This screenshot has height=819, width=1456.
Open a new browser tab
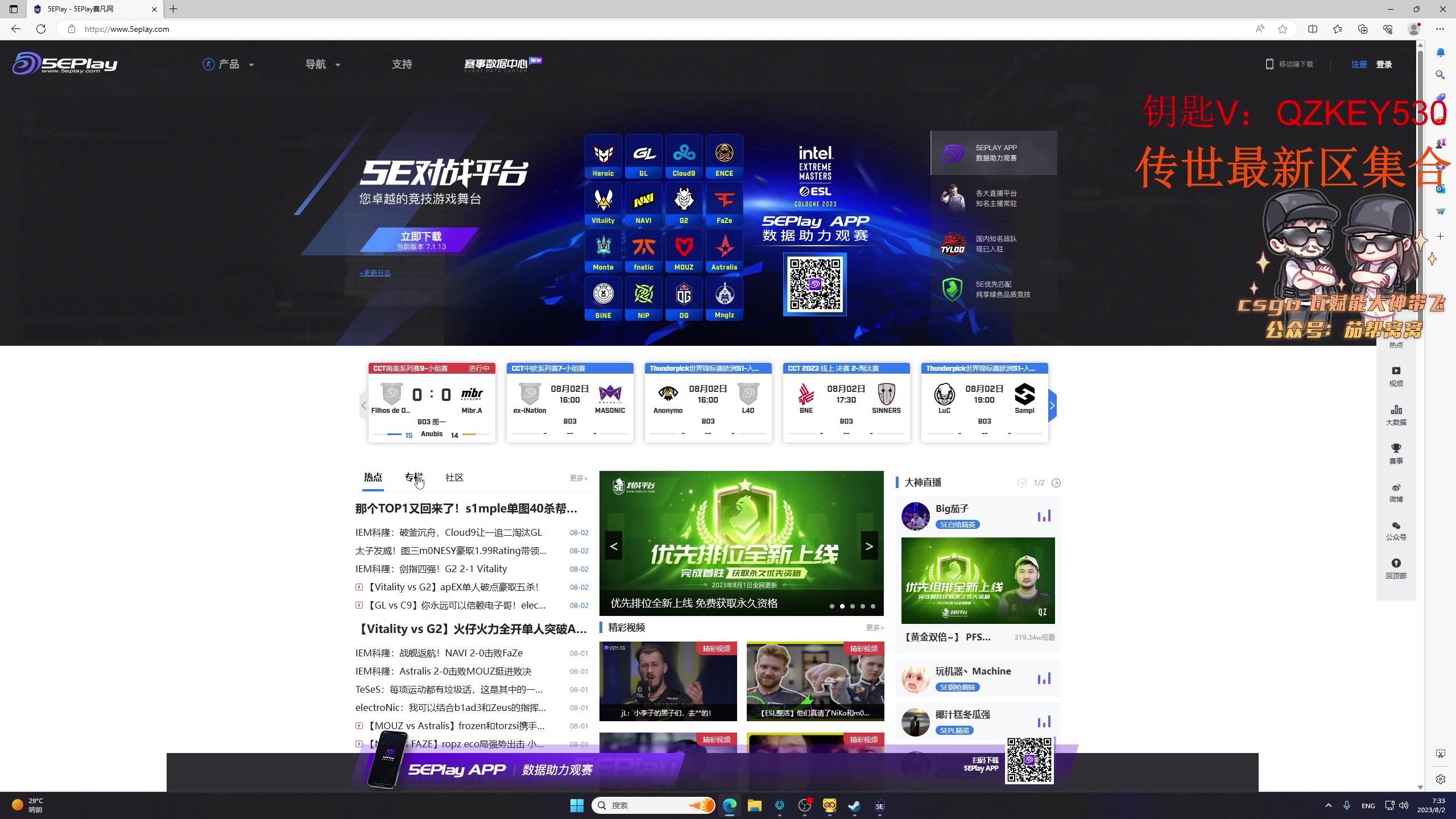[x=173, y=9]
